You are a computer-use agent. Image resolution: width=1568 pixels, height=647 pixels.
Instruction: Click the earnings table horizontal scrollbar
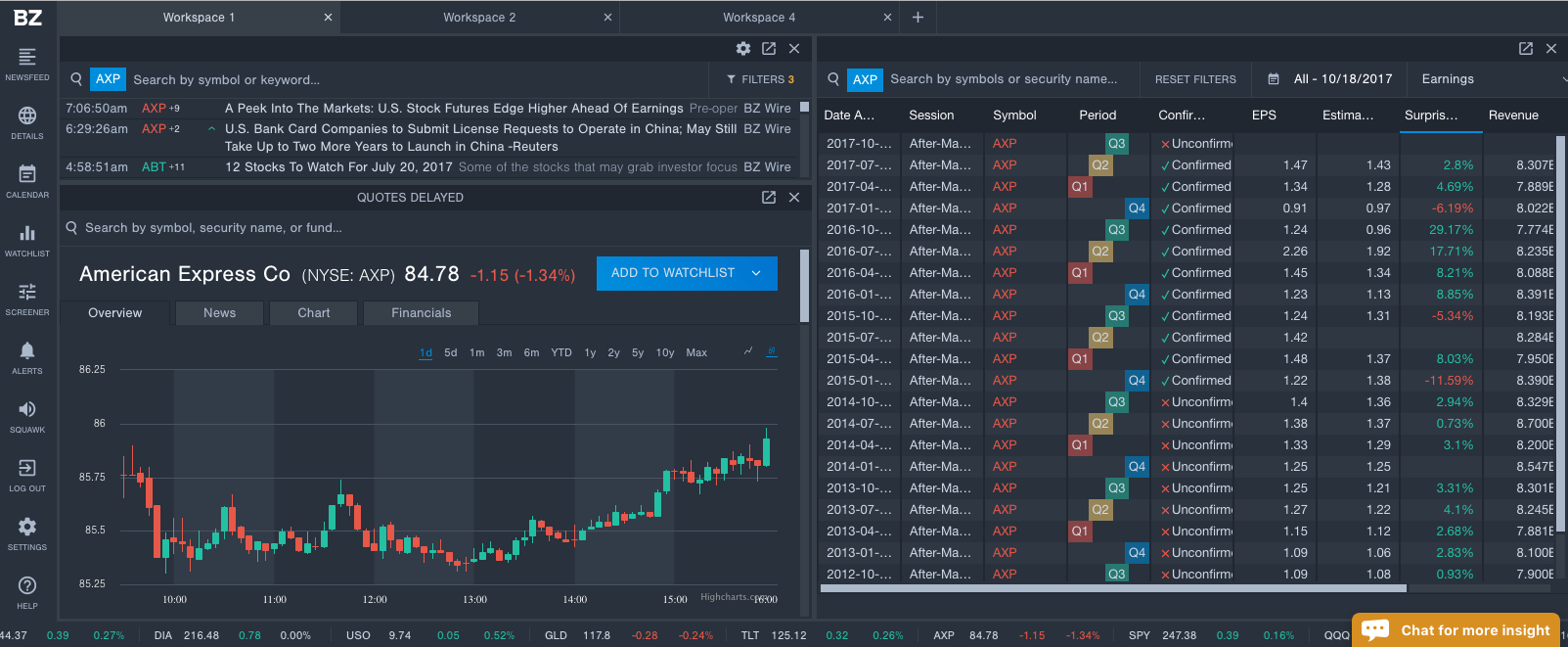coord(1113,589)
